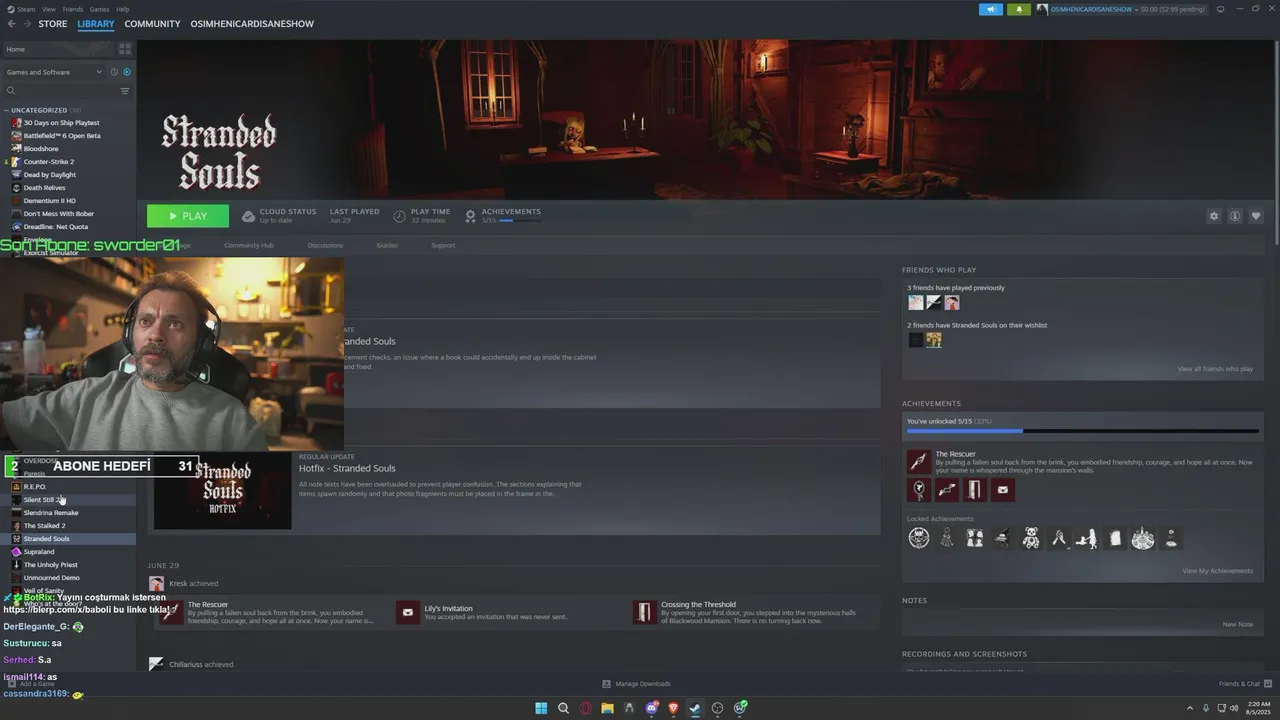1280x720 pixels.
Task: Open the Help menu
Action: [x=122, y=9]
